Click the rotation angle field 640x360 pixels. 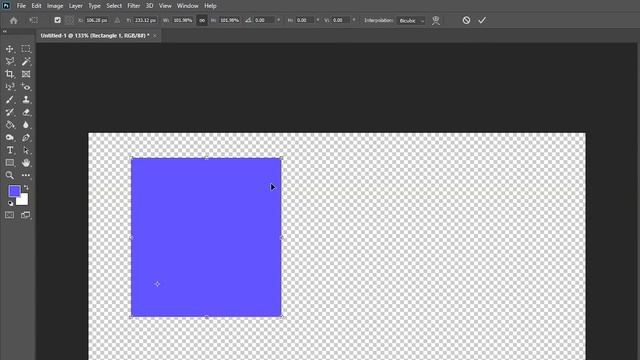(264, 20)
